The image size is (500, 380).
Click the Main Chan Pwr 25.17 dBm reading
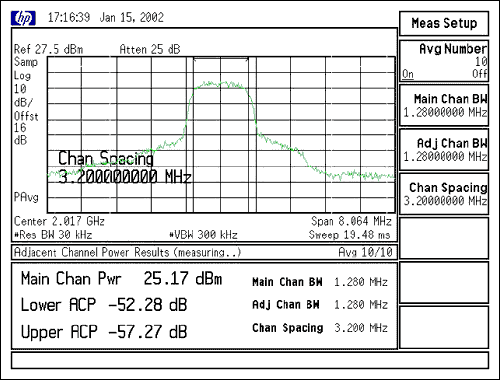tap(121, 278)
